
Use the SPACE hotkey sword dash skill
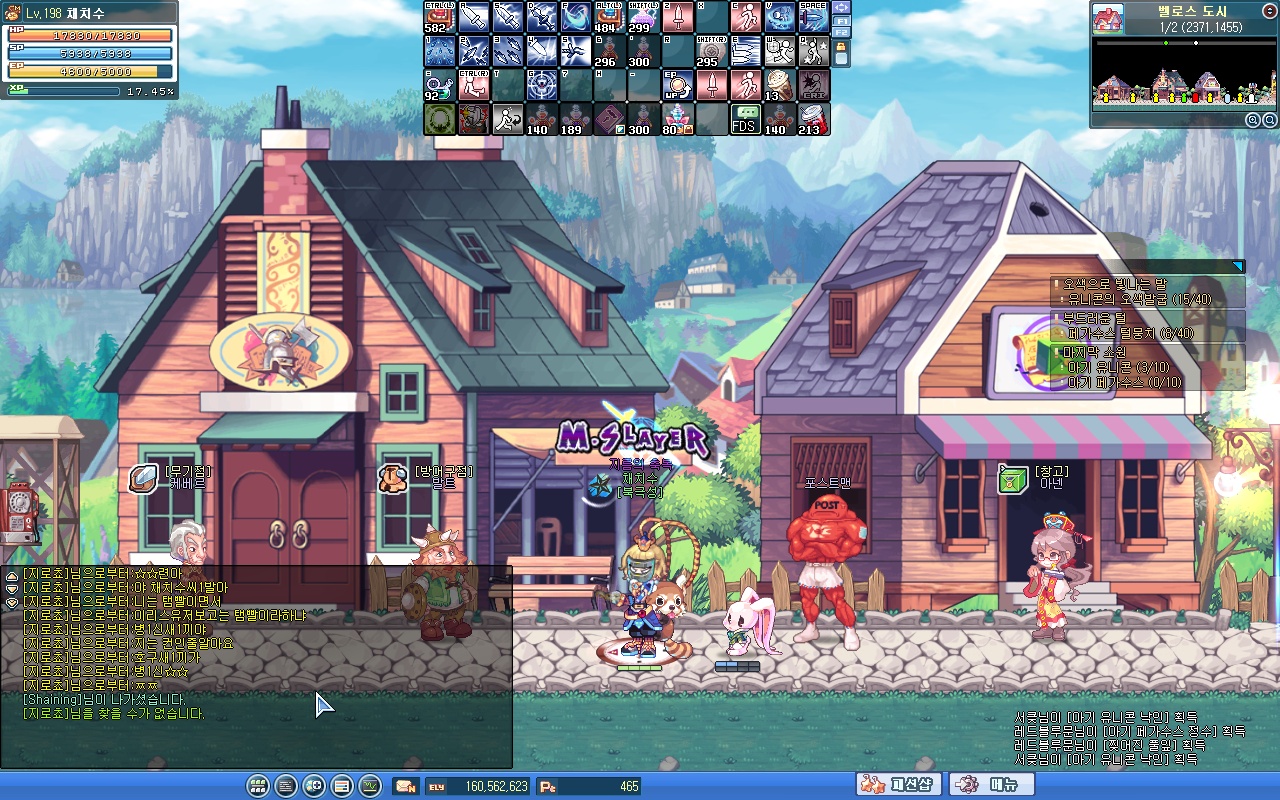coord(813,17)
